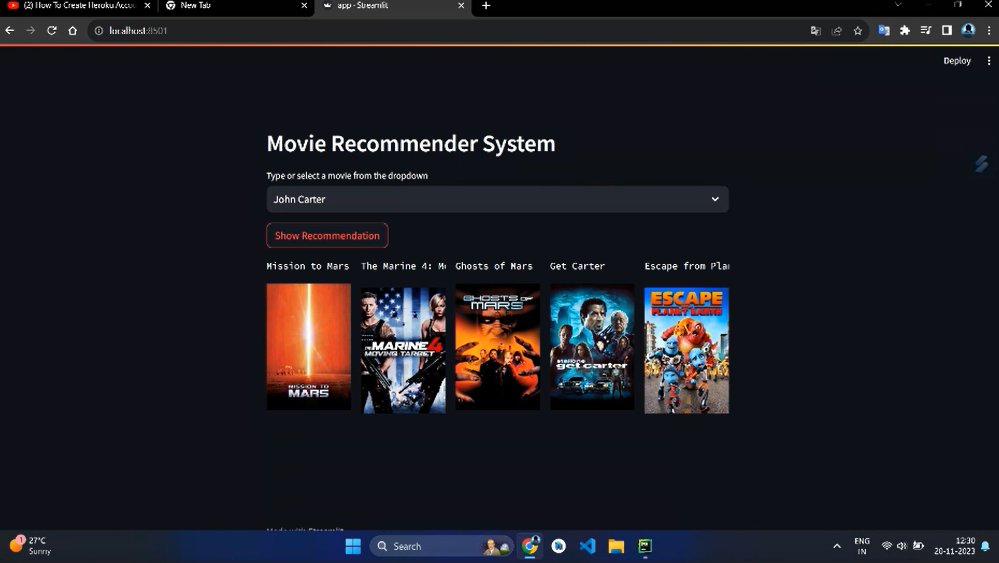Switch to the How To Create Heroku tab

[78, 6]
